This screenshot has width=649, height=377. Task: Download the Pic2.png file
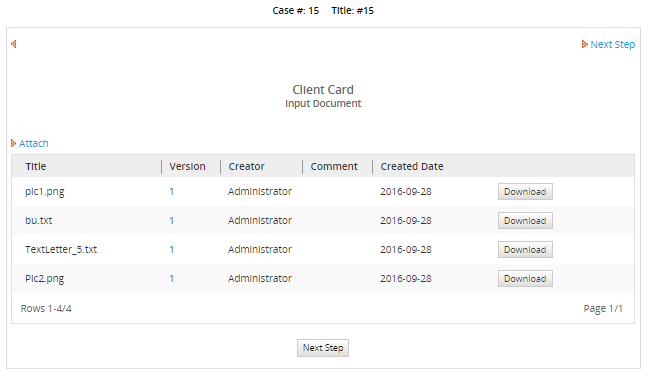pyautogui.click(x=525, y=279)
